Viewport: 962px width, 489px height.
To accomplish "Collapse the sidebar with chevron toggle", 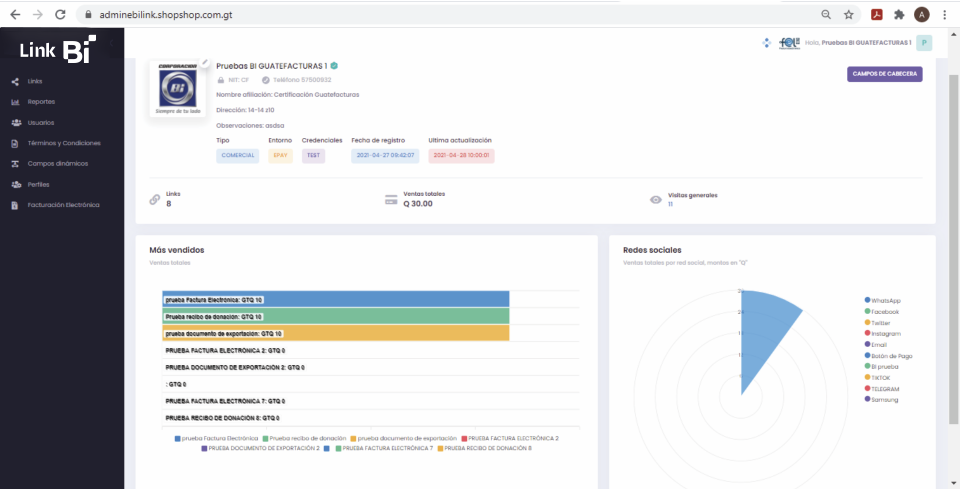I will coord(111,44).
